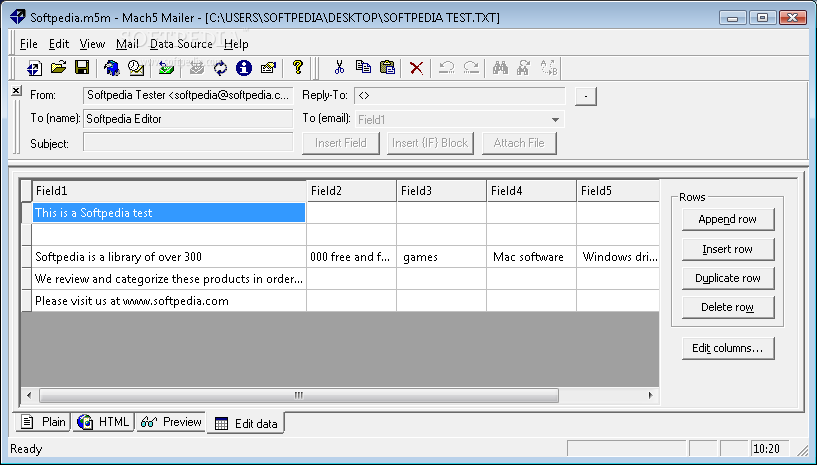Click the green import data icon
The height and width of the screenshot is (465, 817).
click(166, 68)
